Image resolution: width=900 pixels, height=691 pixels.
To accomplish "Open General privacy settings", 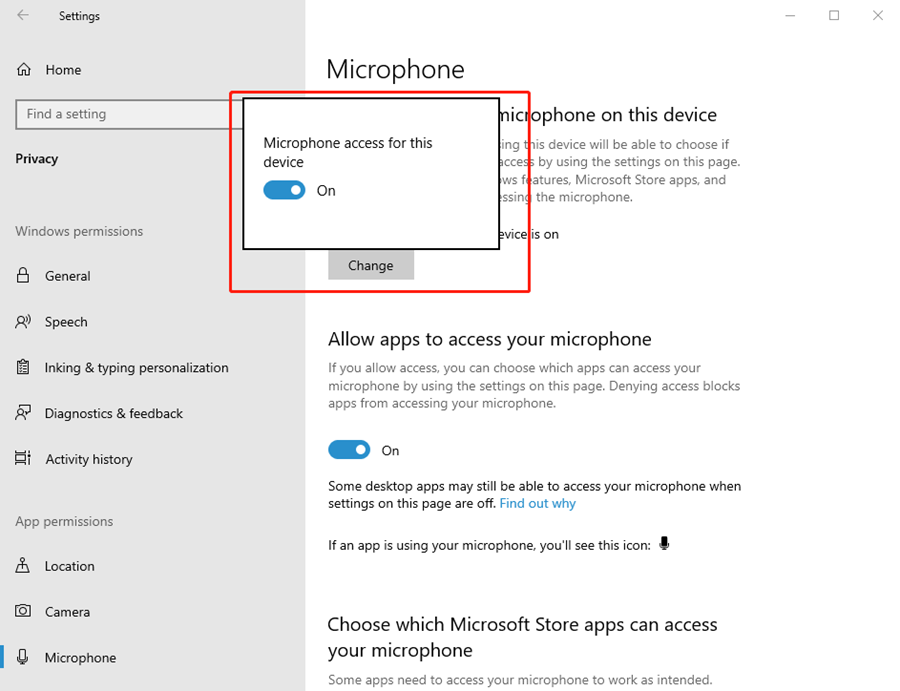I will coord(68,276).
